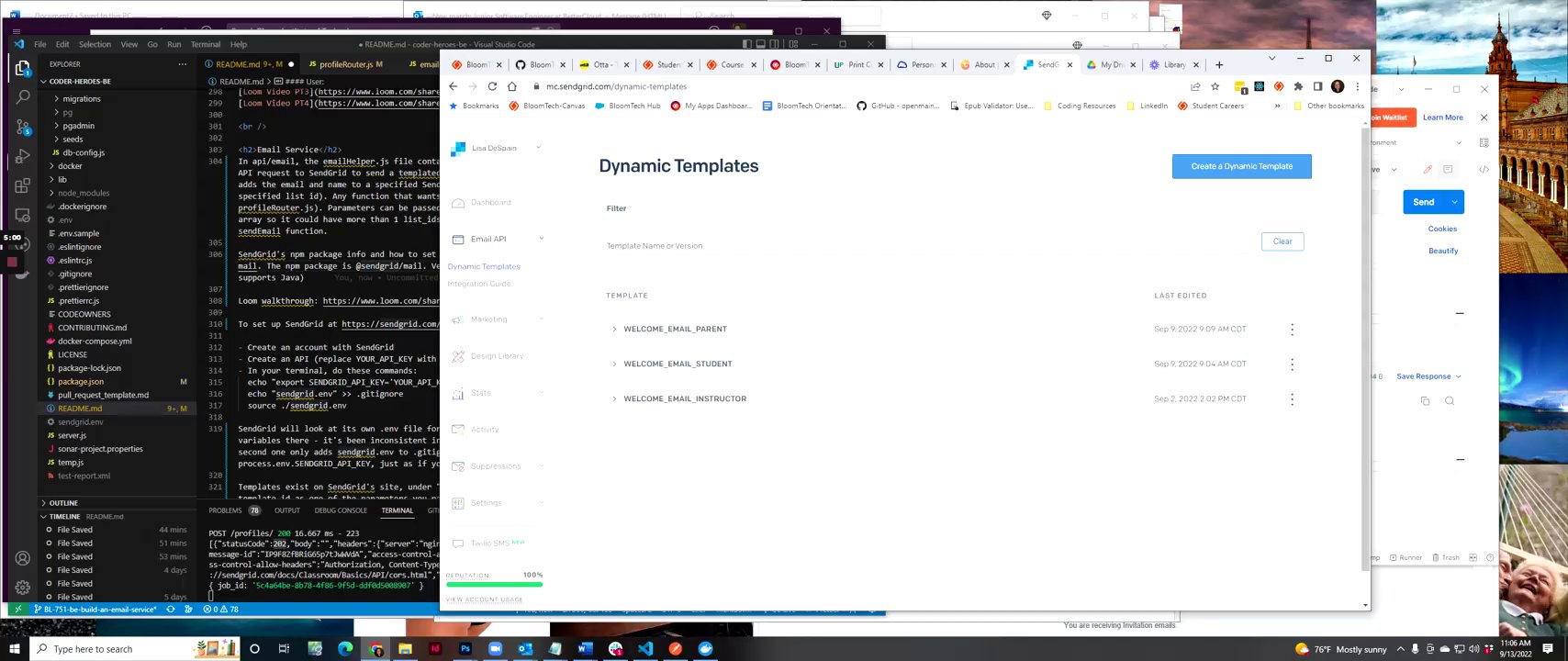This screenshot has height=661, width=1568.
Task: Click the synchronize changes icon in status bar
Action: click(x=170, y=609)
